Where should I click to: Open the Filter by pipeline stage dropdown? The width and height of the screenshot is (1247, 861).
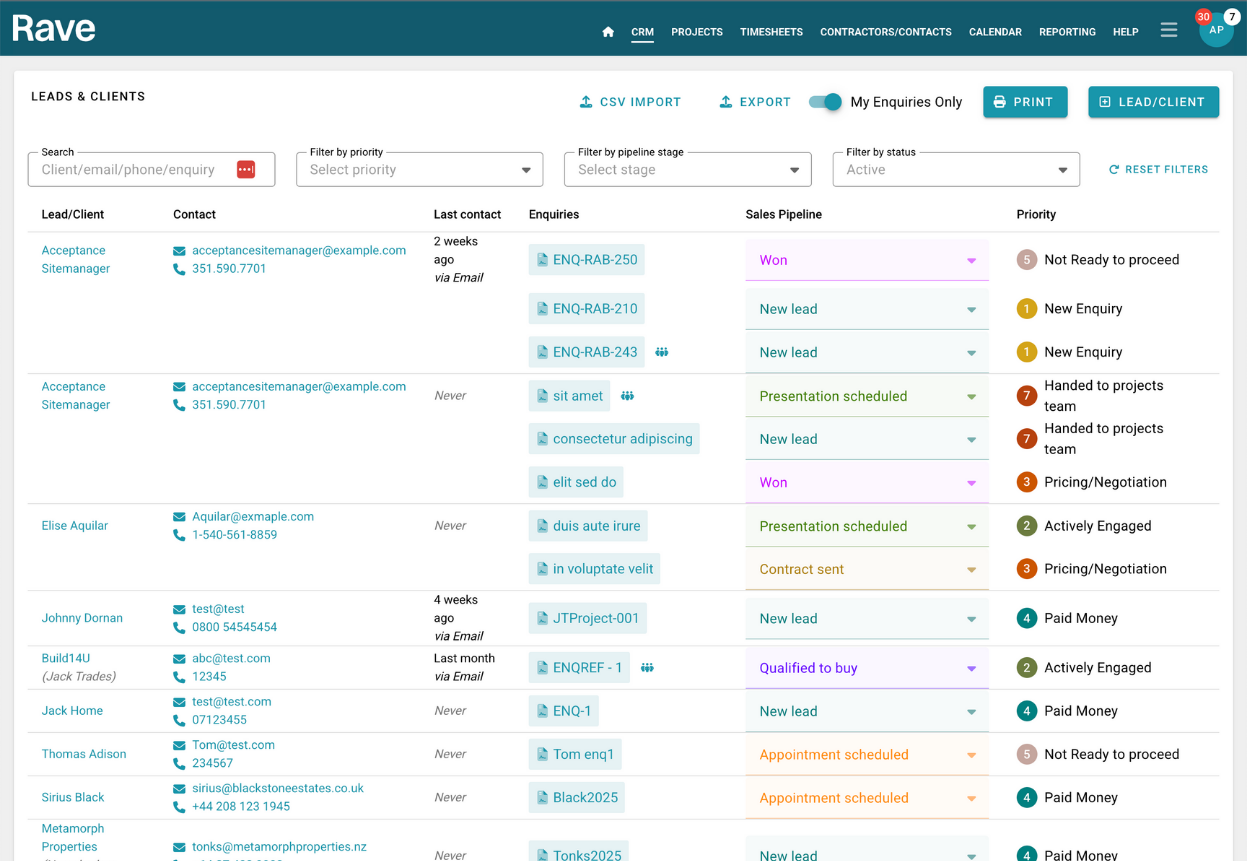(x=688, y=169)
